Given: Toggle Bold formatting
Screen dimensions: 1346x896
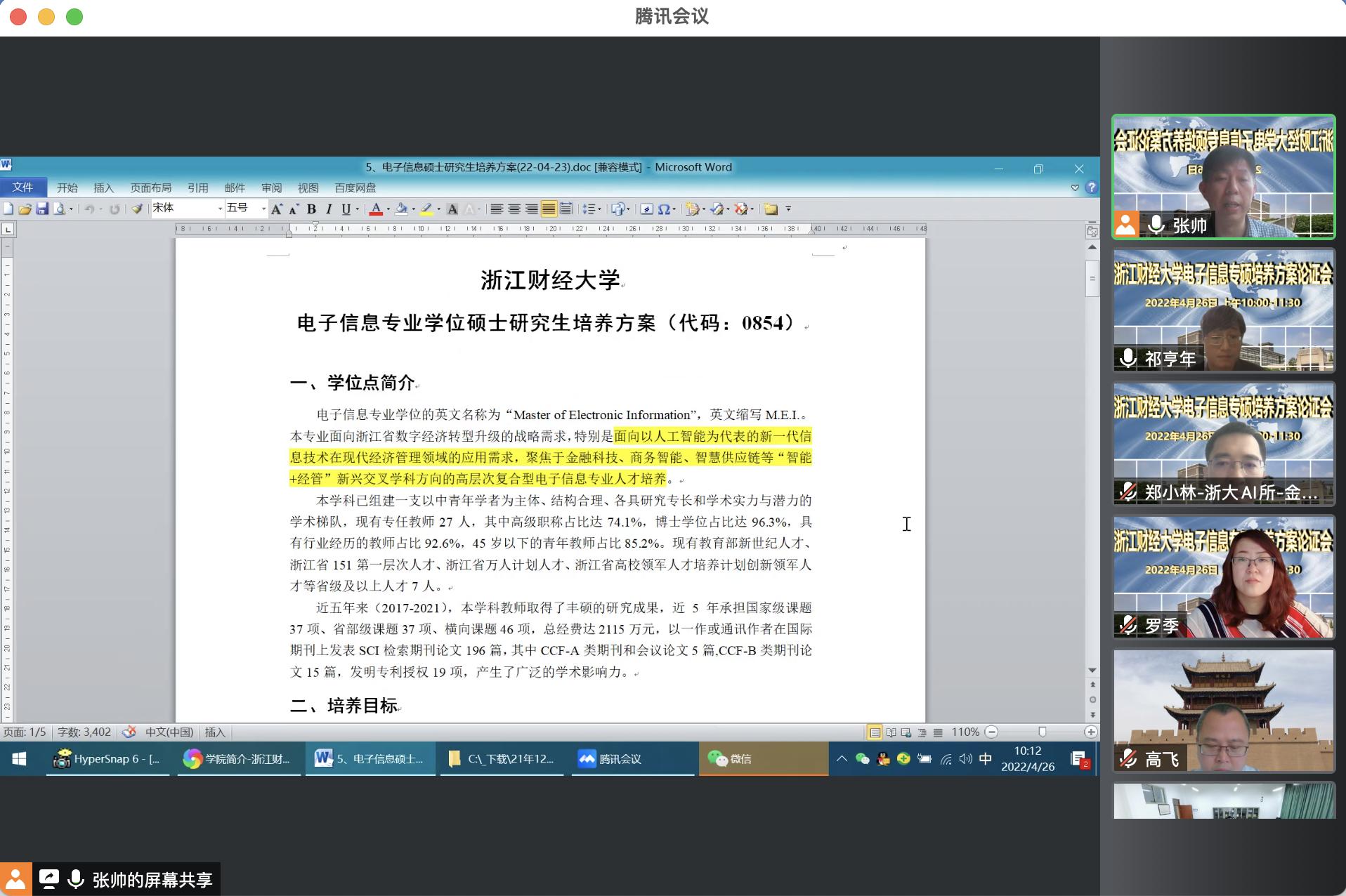Looking at the screenshot, I should pos(312,209).
